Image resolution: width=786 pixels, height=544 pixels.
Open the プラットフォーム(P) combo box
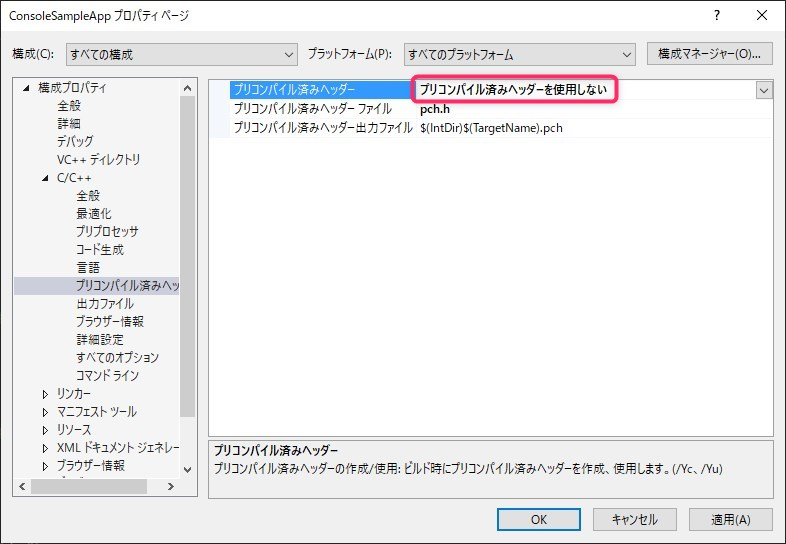tap(519, 54)
